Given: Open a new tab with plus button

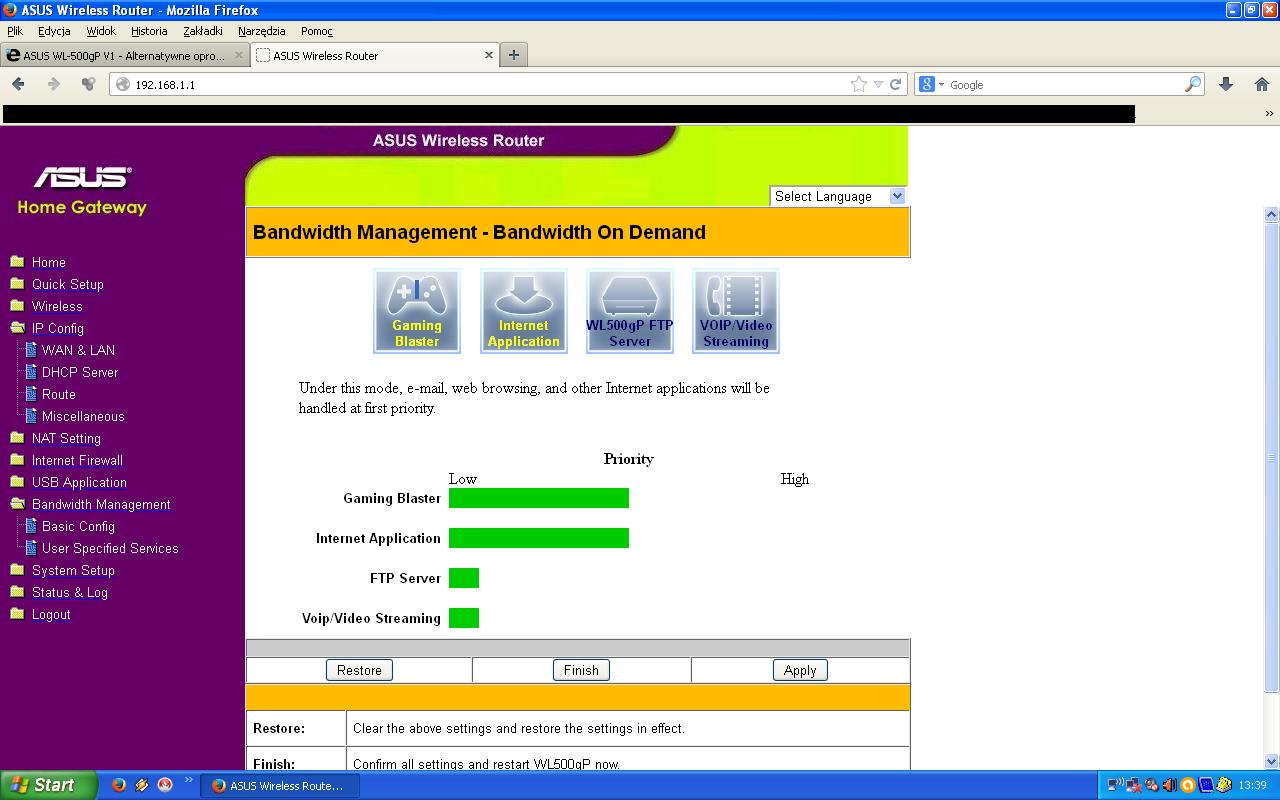Looking at the screenshot, I should click(x=513, y=55).
